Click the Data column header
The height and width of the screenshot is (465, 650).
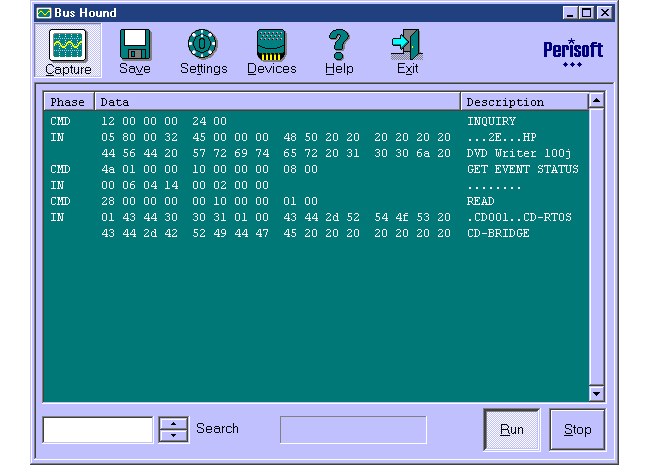(x=277, y=102)
